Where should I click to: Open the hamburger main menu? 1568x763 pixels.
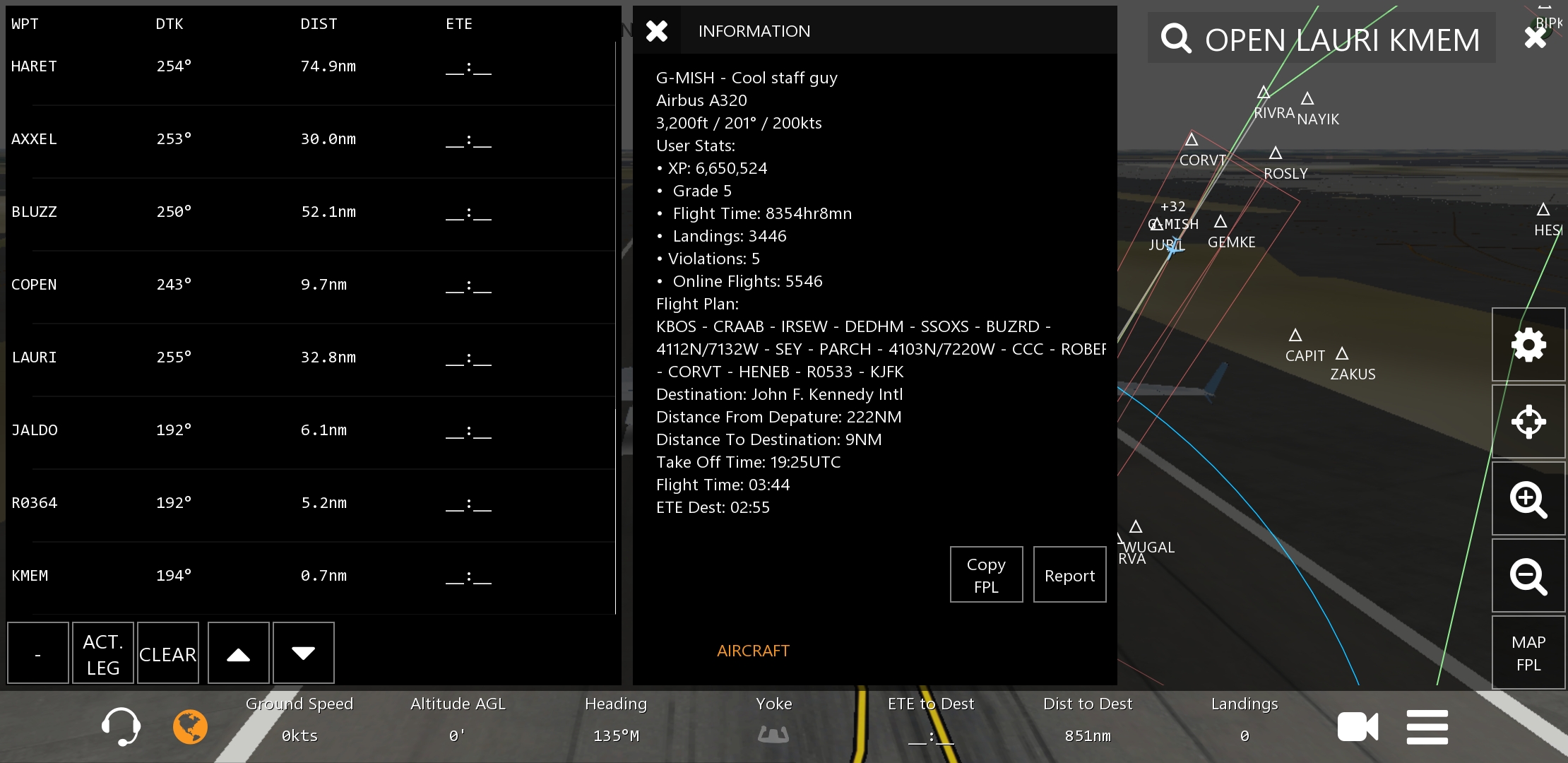coord(1427,727)
